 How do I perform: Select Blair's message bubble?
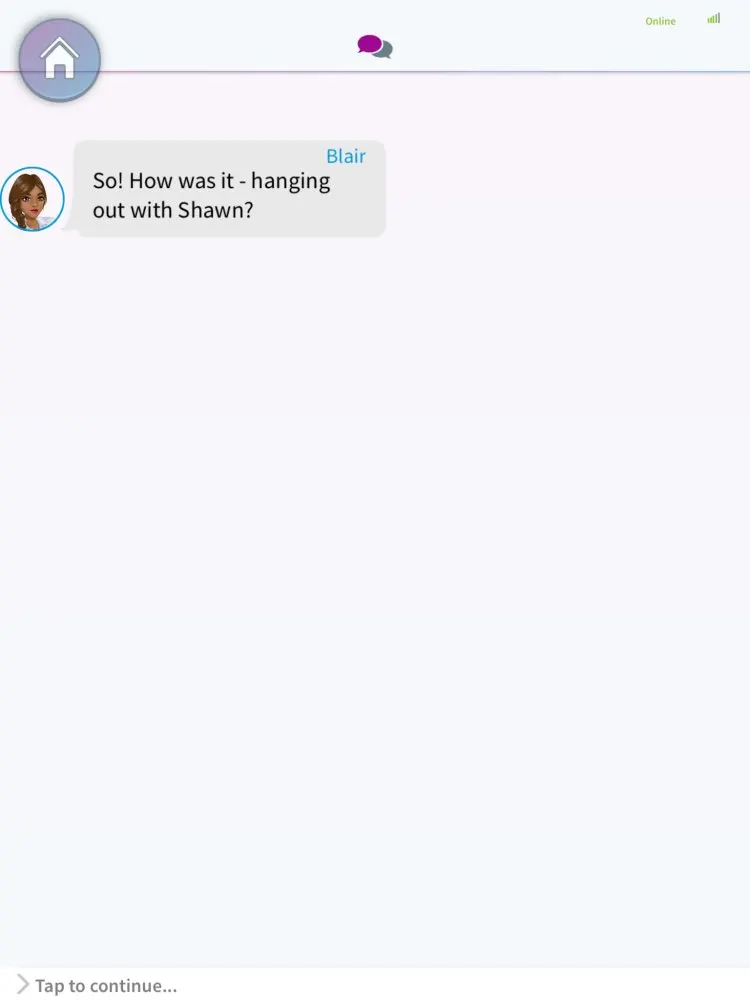(230, 189)
